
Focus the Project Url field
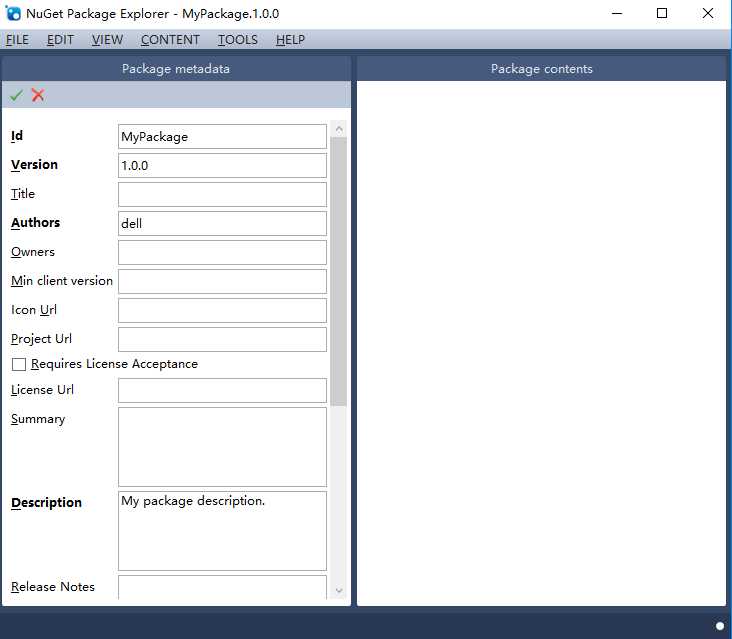click(x=222, y=339)
